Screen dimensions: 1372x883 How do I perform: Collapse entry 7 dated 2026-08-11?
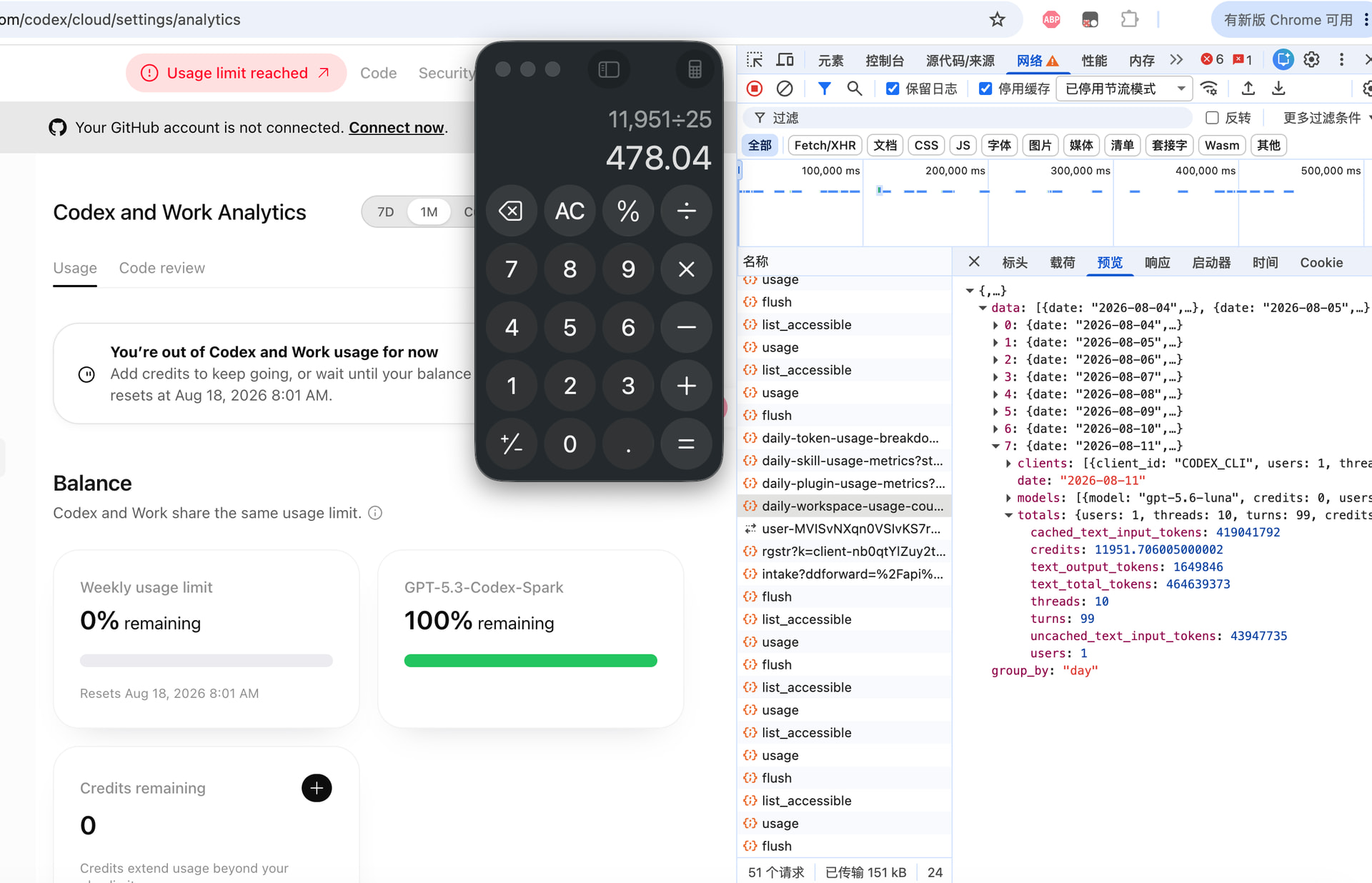point(995,446)
